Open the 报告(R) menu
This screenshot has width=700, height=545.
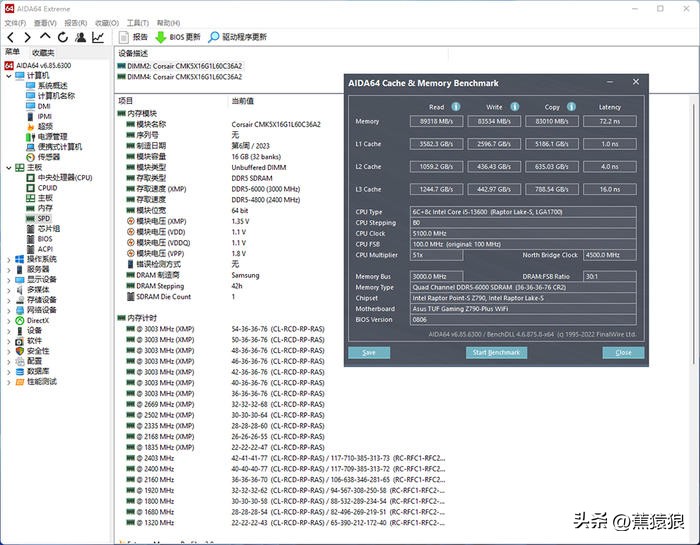pos(75,23)
